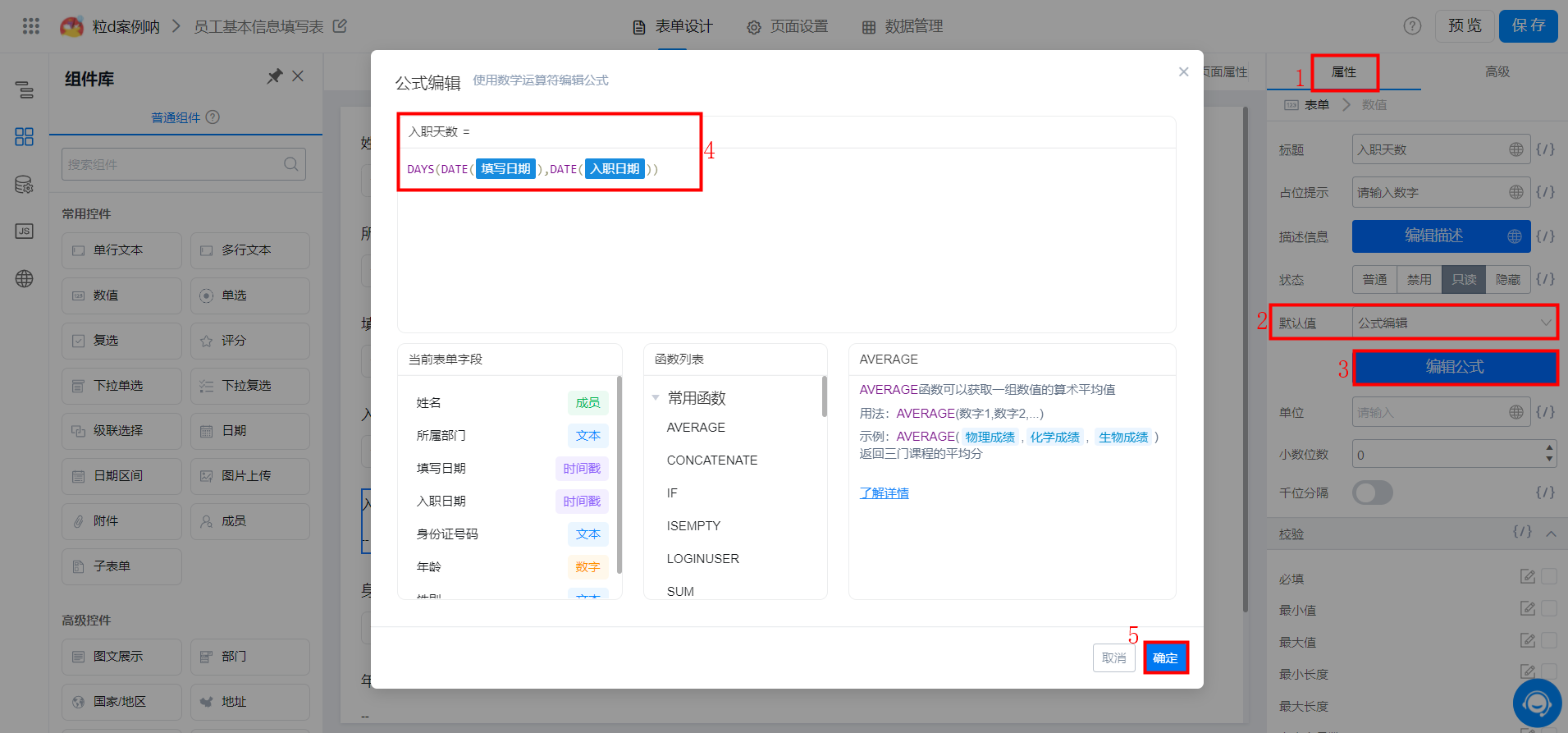Open the data source sidebar icon
Image resolution: width=1568 pixels, height=733 pixels.
(x=25, y=185)
